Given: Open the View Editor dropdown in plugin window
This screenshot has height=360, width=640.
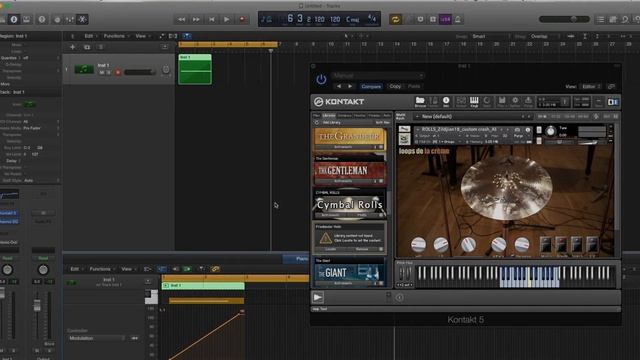Looking at the screenshot, I should pyautogui.click(x=591, y=87).
